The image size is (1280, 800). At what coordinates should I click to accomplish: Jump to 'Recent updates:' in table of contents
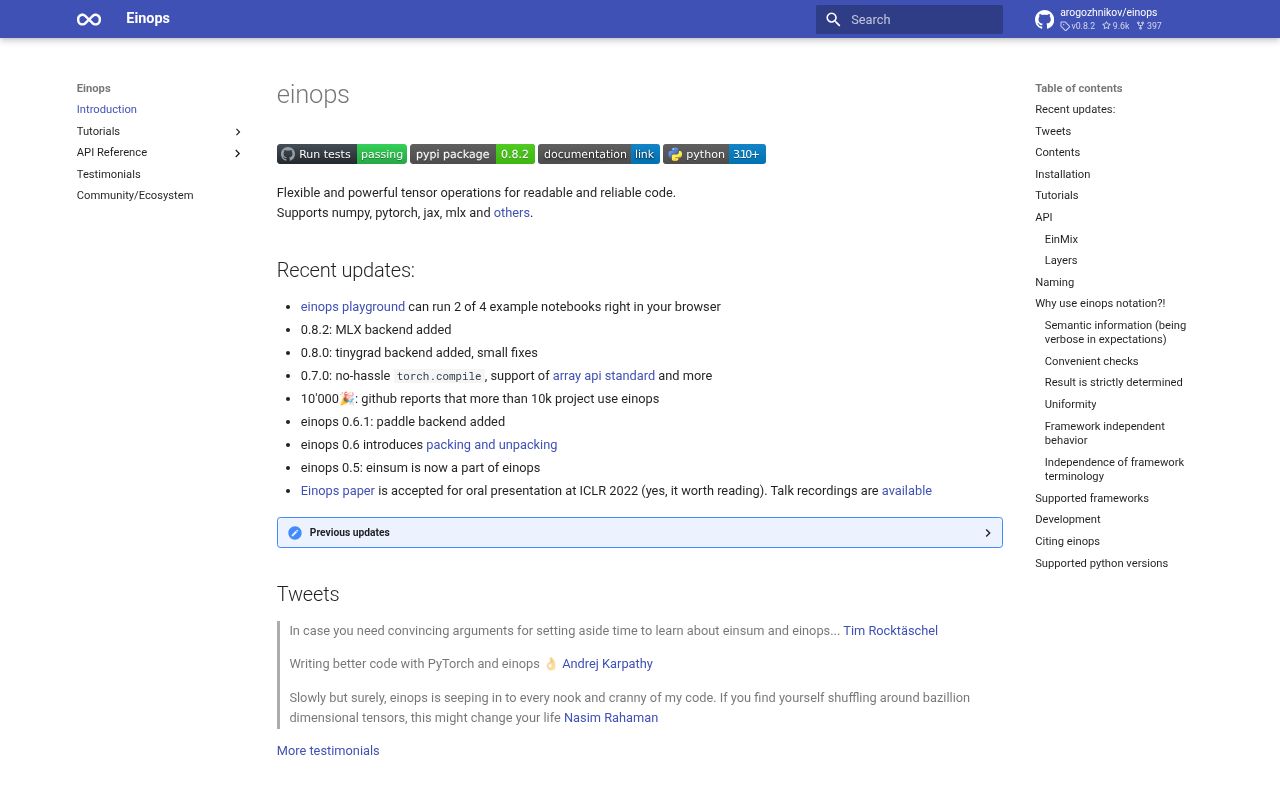1075,109
